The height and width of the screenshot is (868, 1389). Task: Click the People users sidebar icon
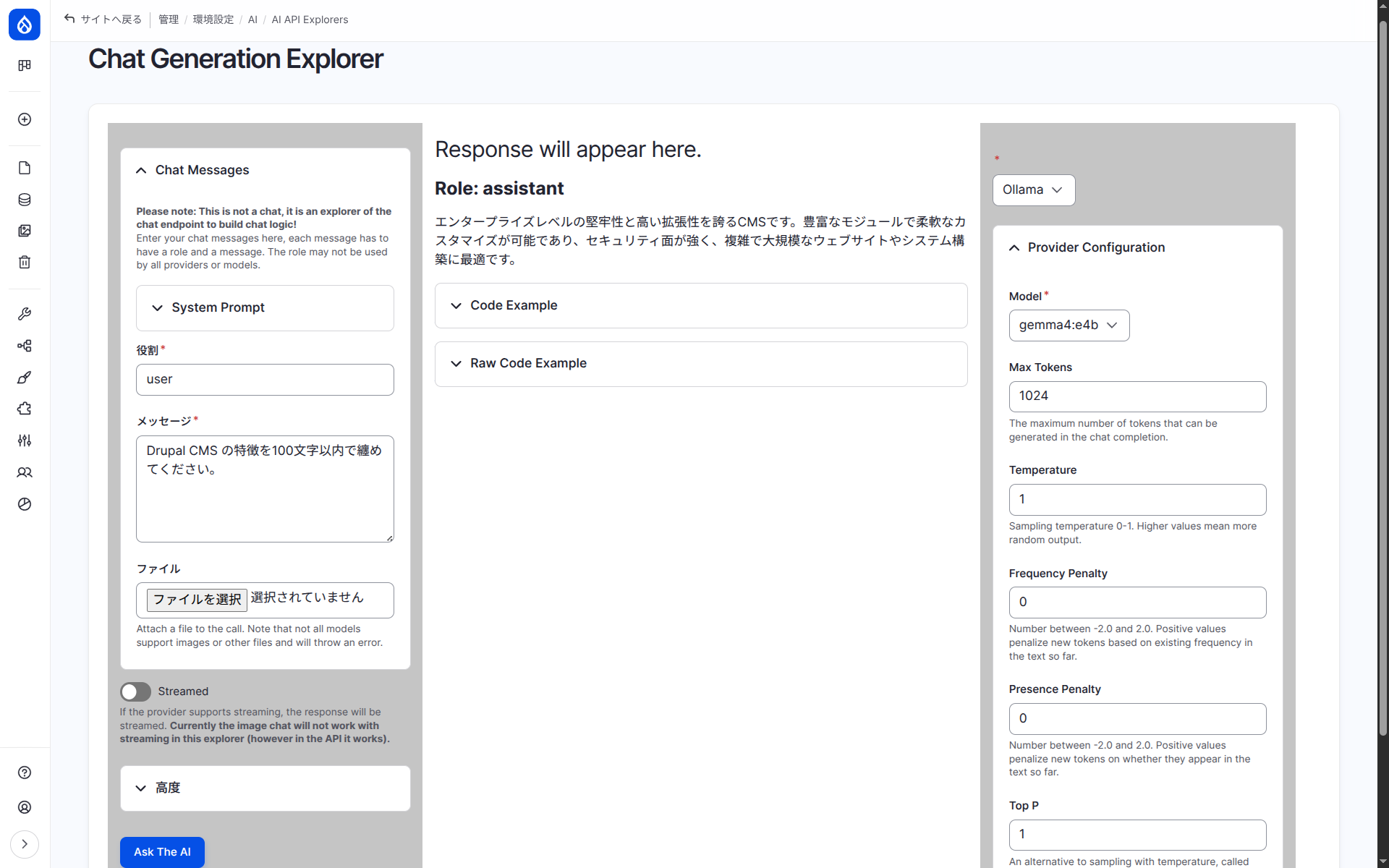tap(25, 472)
